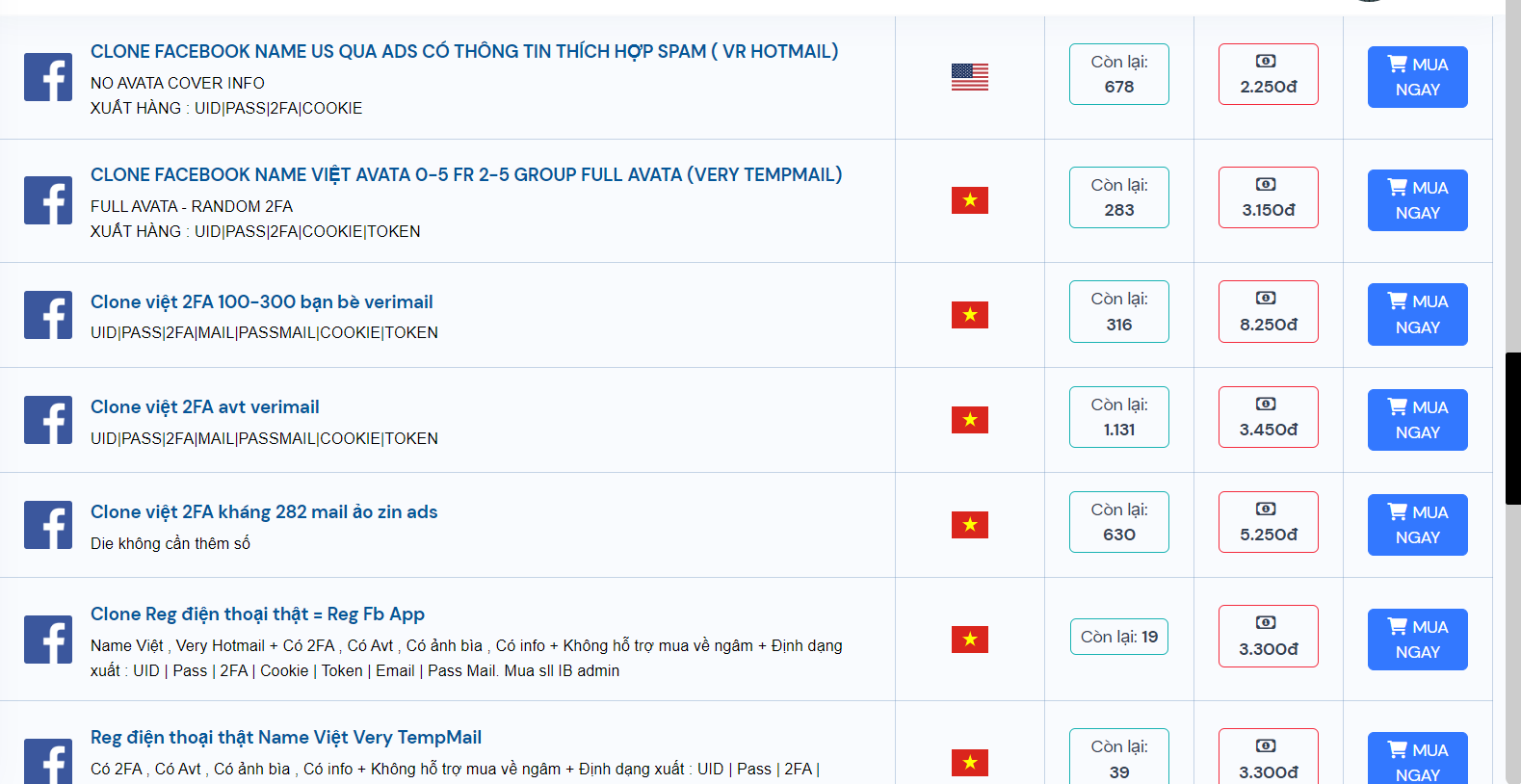Open Clone việt 2FA 100-300 bạn bè verimail
The image size is (1521, 784).
click(262, 301)
